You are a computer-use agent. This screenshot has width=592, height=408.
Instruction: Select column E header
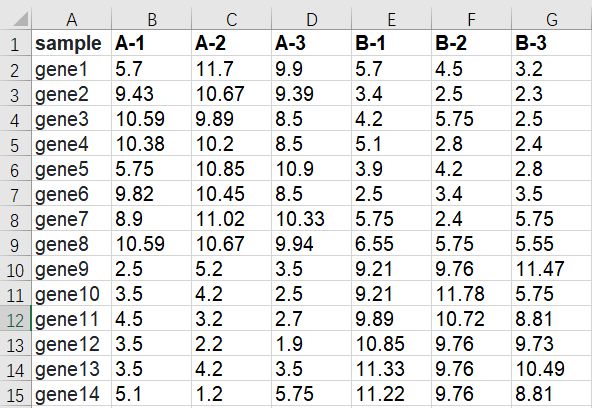[392, 18]
